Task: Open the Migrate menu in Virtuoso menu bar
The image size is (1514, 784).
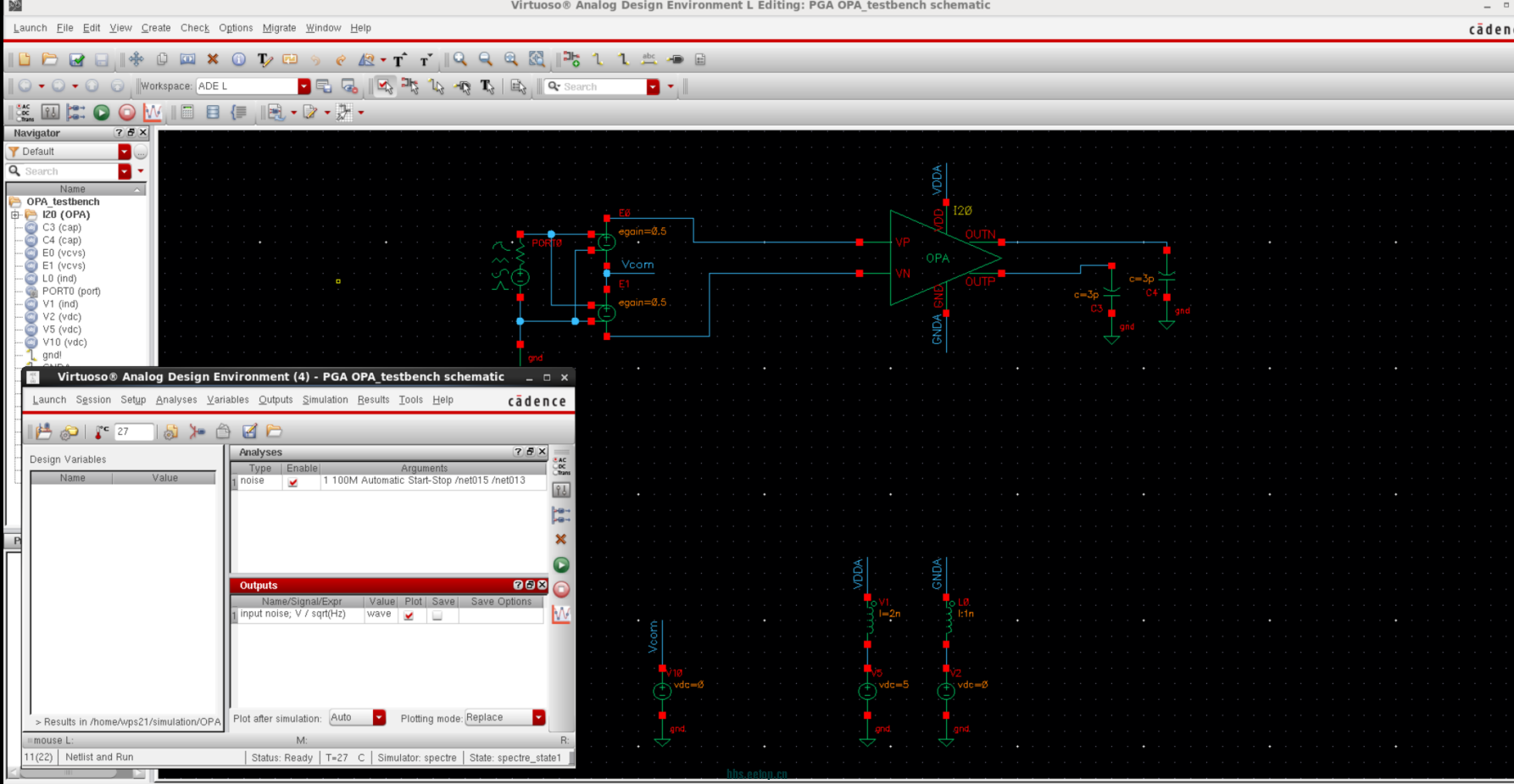Action: tap(279, 28)
